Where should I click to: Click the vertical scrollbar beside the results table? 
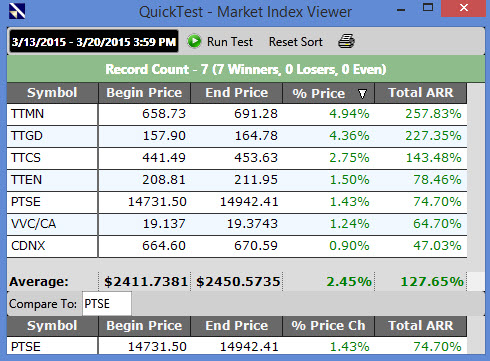click(476, 177)
